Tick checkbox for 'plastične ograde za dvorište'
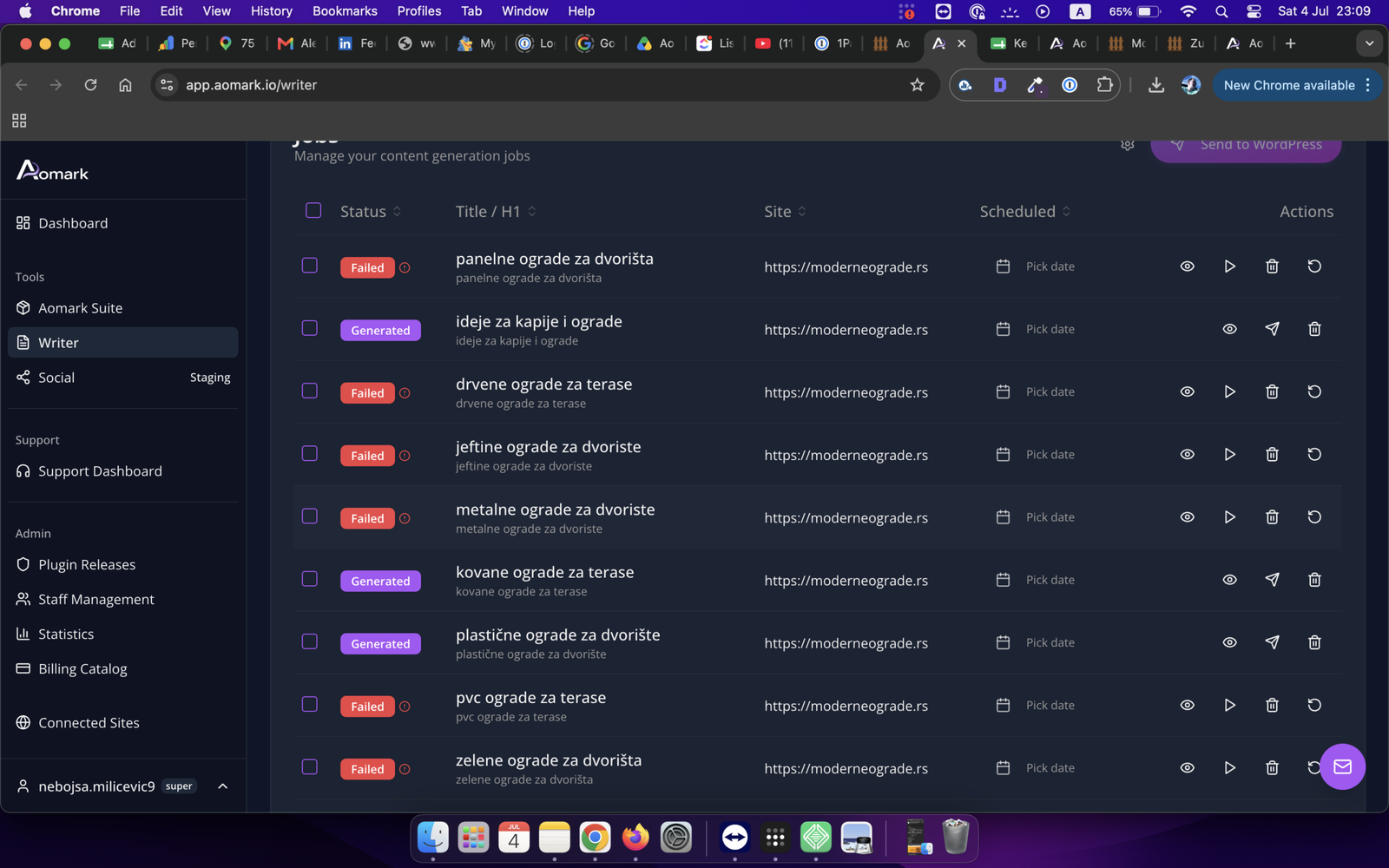The height and width of the screenshot is (868, 1389). pos(310,641)
